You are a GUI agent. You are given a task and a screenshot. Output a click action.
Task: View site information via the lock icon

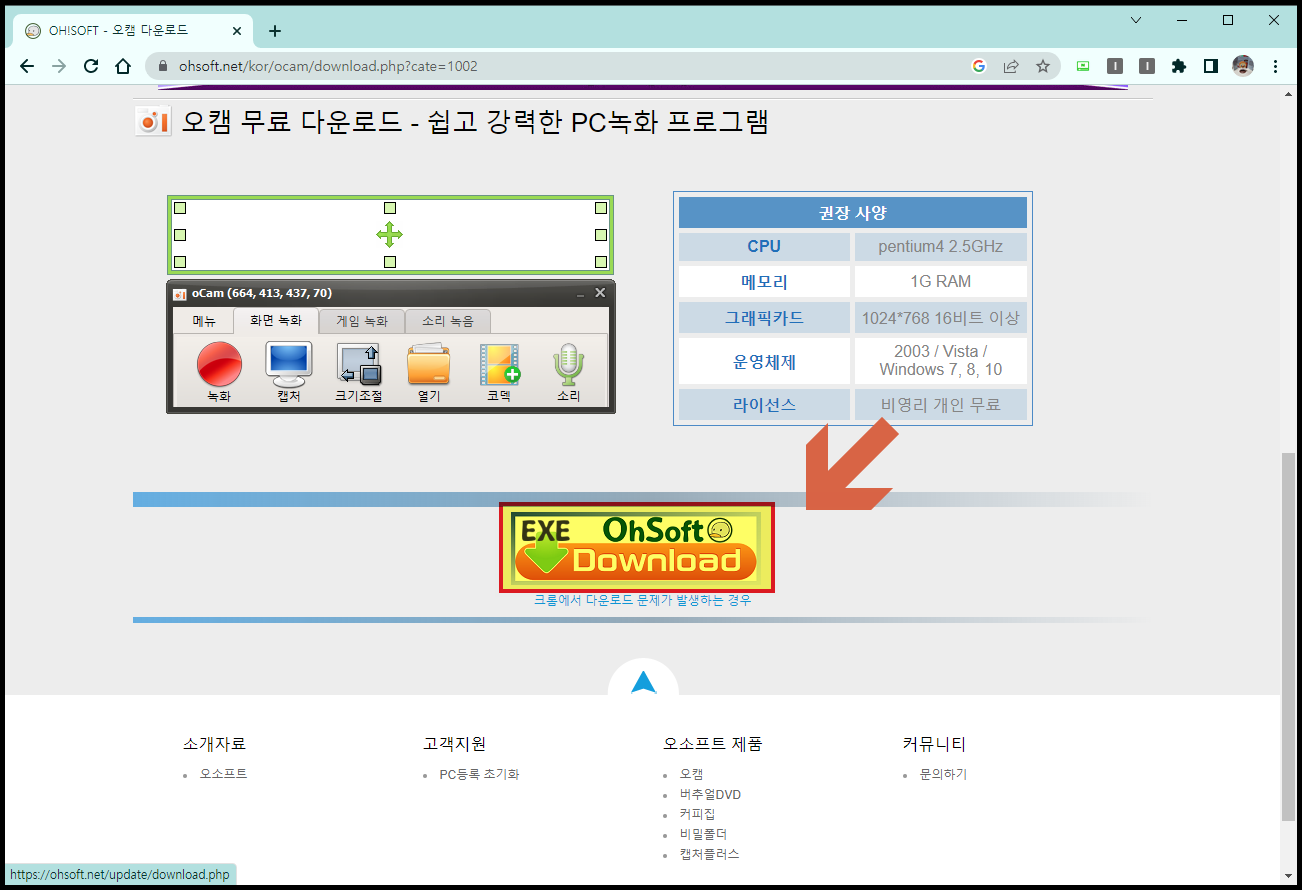pos(163,67)
